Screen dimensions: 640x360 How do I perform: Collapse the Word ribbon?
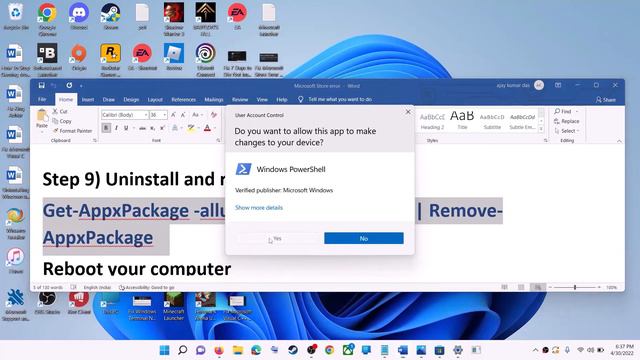tap(619, 141)
